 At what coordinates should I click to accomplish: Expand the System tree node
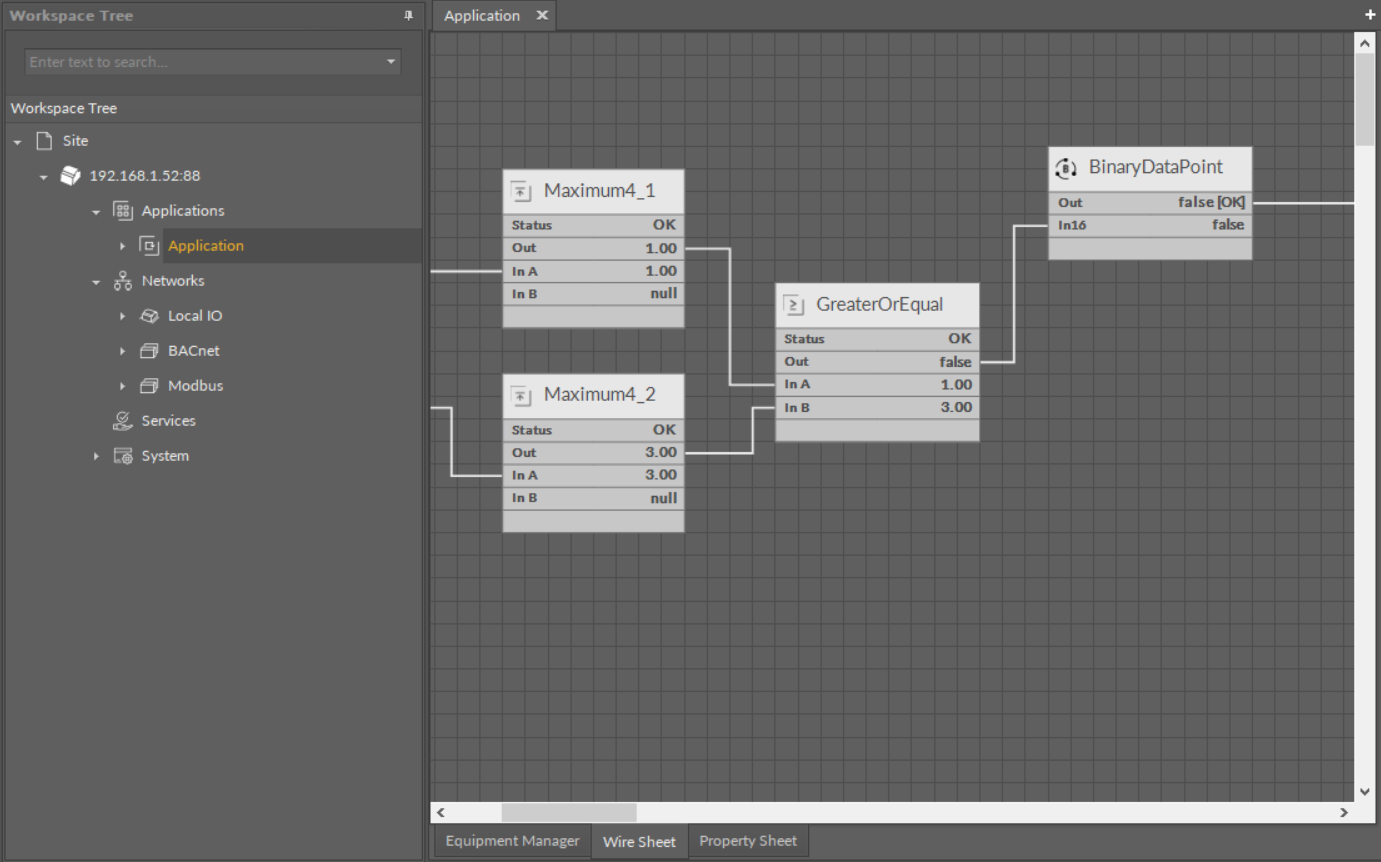(x=96, y=456)
